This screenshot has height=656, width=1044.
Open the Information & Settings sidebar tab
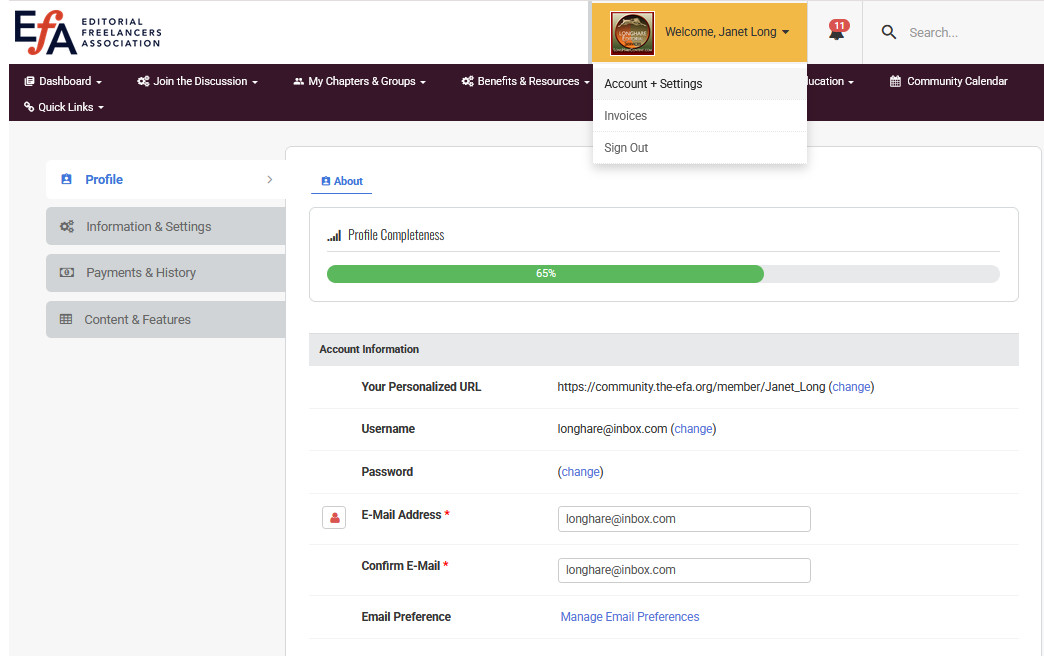click(148, 226)
